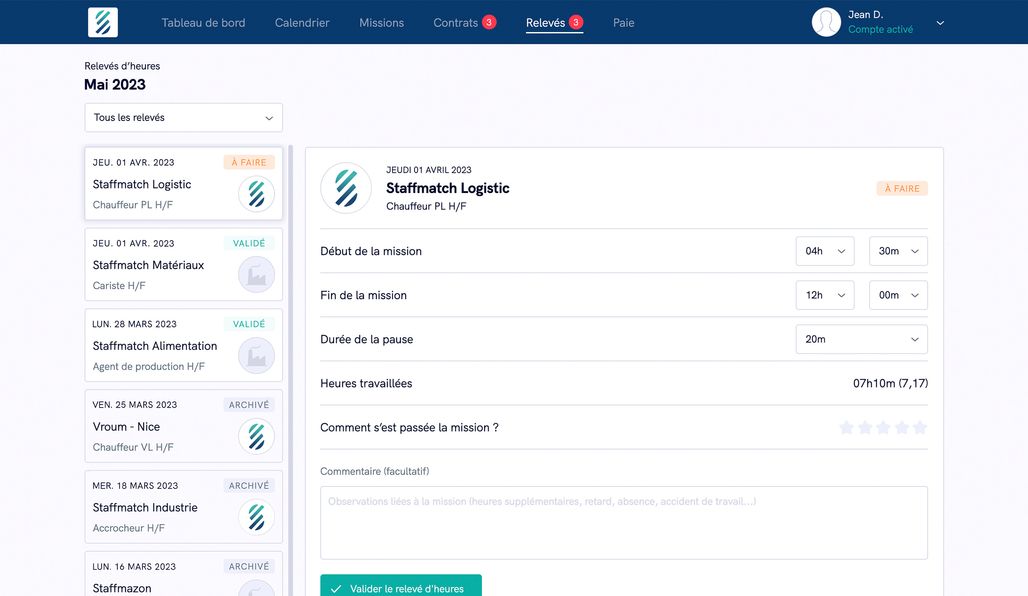Click Staffmatch Industrie company logo

(256, 517)
